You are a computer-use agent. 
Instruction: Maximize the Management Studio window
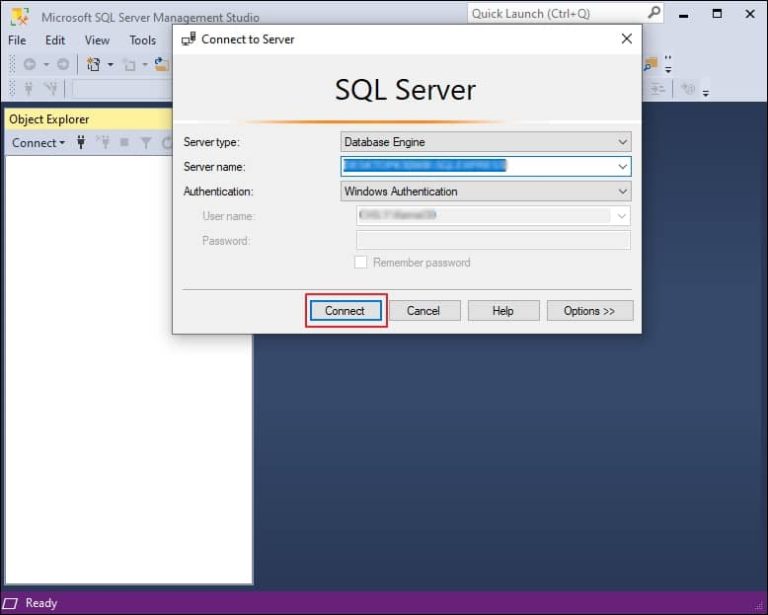pos(717,14)
